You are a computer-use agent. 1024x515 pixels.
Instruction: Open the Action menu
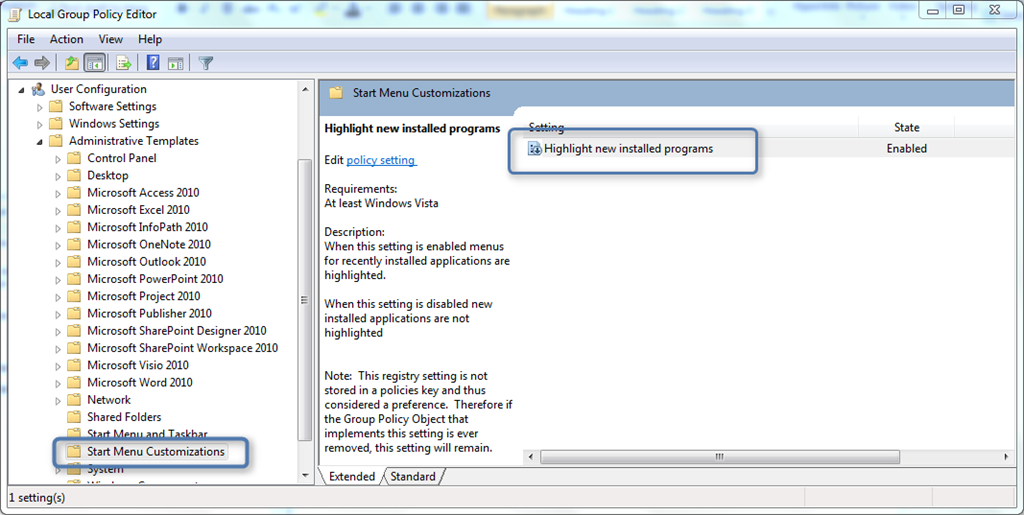67,39
